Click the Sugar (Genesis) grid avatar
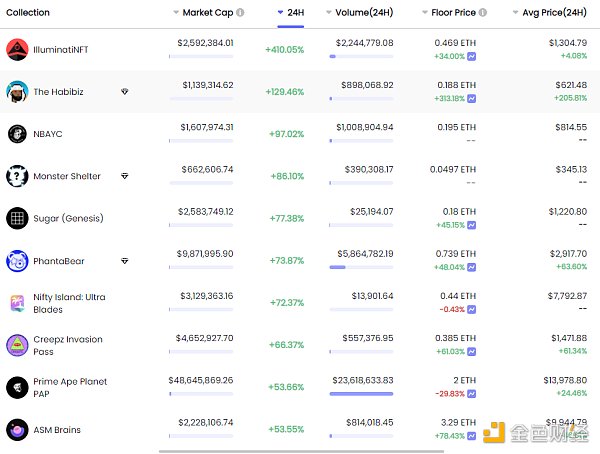The image size is (600, 454). tap(17, 218)
